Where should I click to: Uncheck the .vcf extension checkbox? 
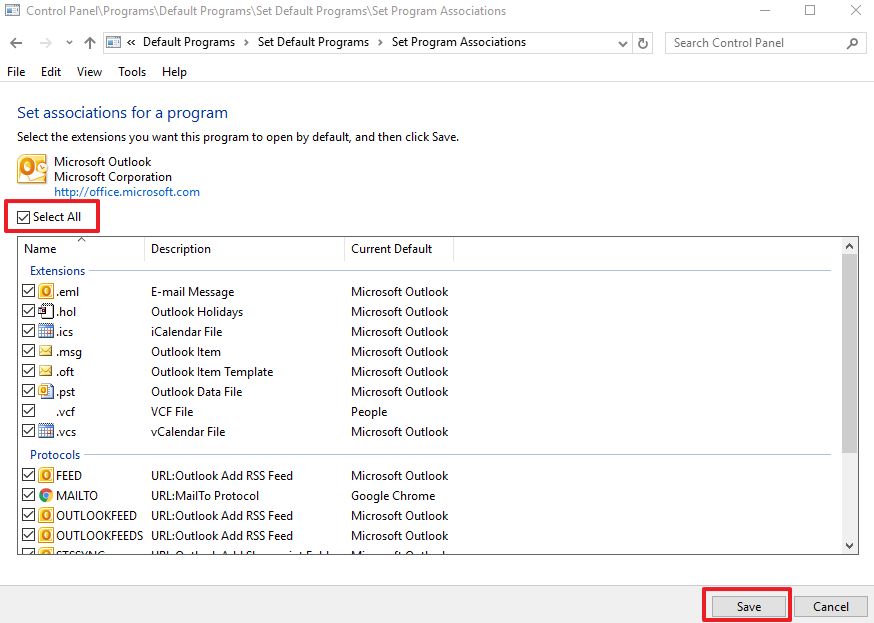tap(28, 411)
